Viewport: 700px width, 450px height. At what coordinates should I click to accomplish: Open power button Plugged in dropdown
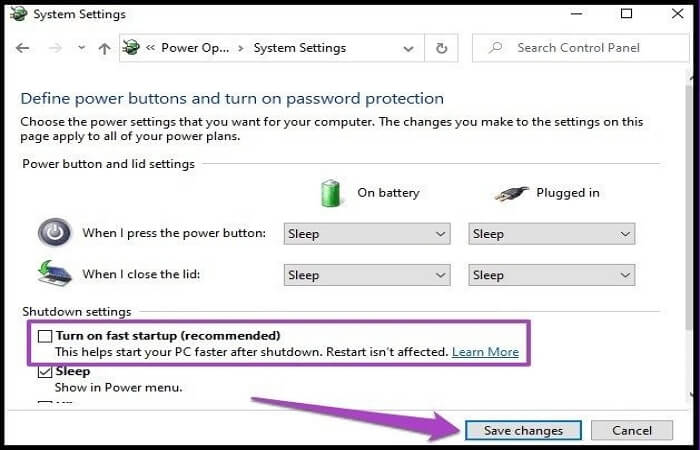tap(552, 234)
